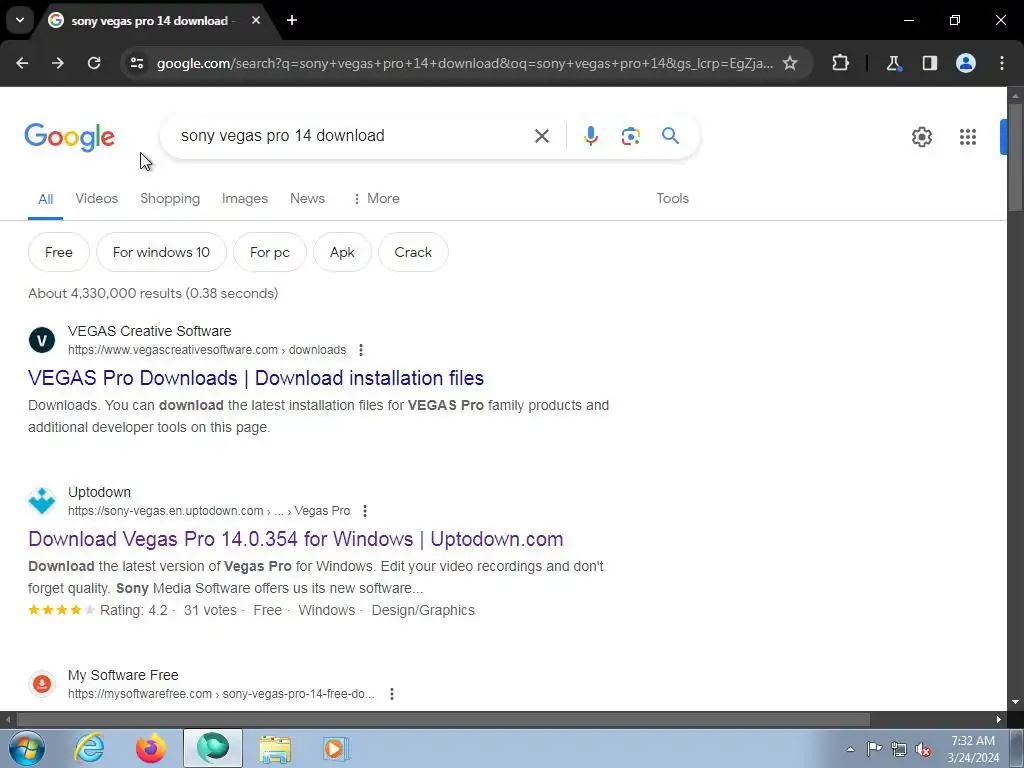Clear the search query with X
Screen dimensions: 1024x768
pyautogui.click(x=541, y=136)
